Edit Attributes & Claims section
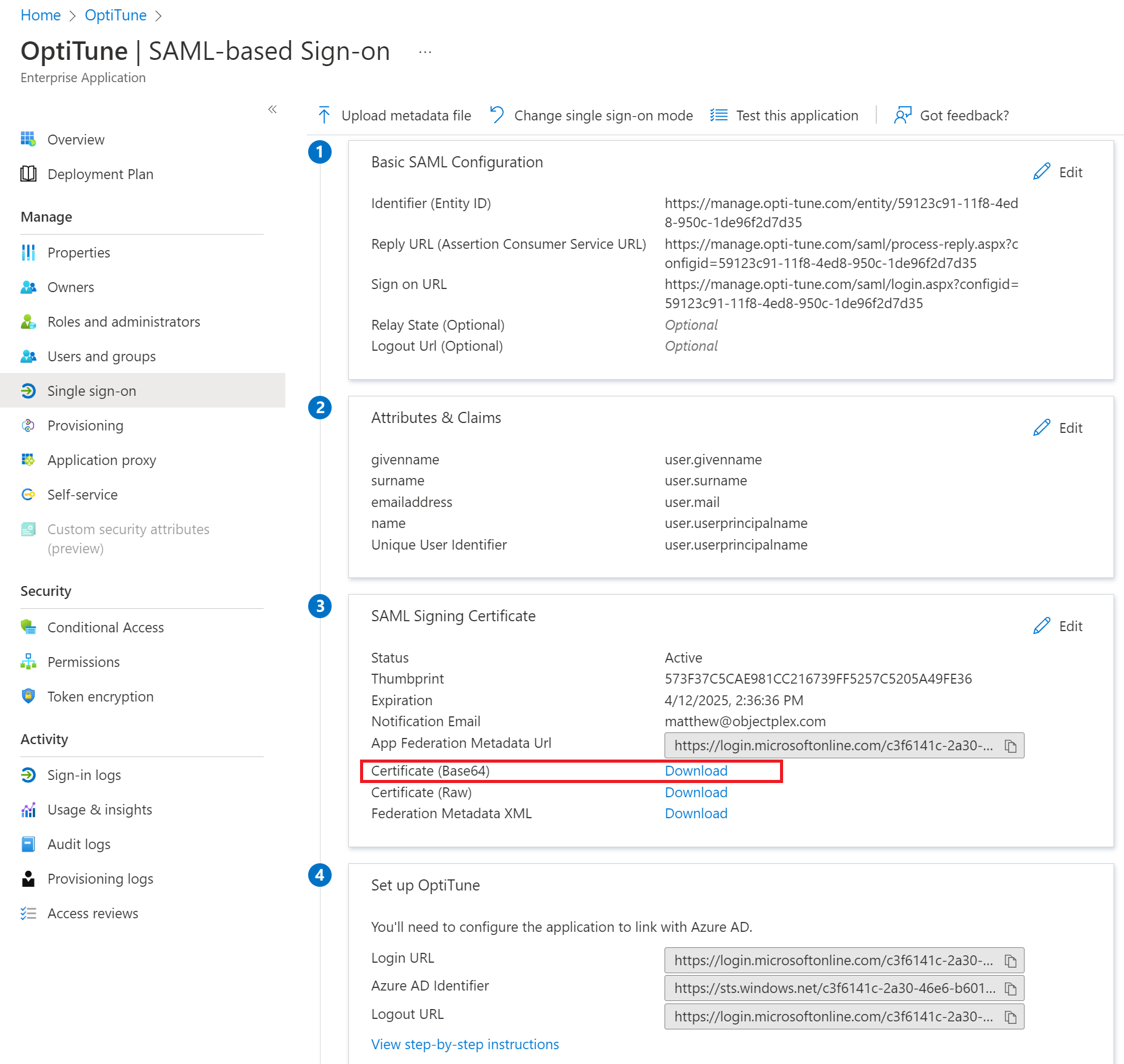Viewport: 1124px width, 1064px height. point(1058,428)
